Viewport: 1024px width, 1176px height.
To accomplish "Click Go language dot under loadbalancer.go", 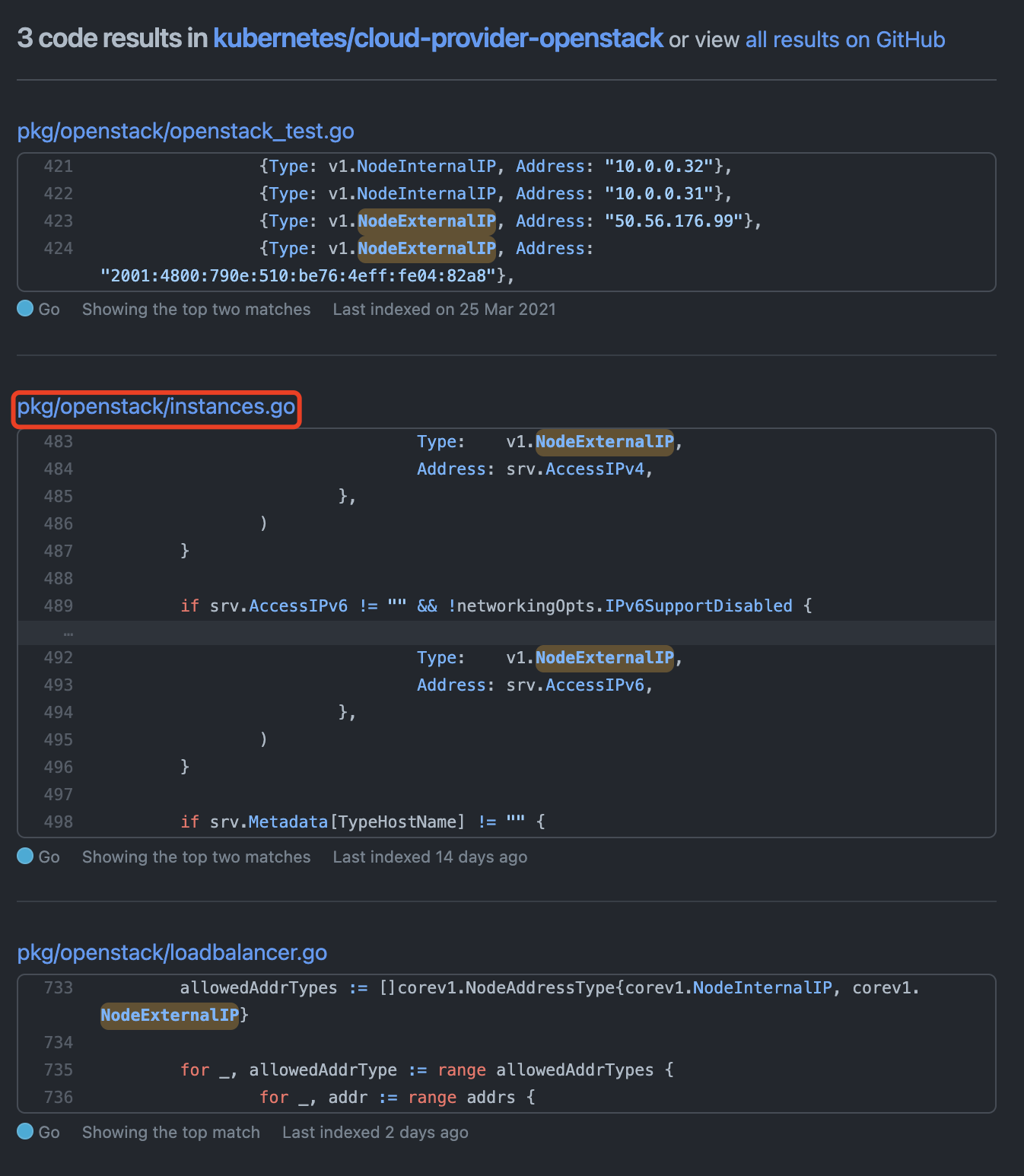I will click(25, 1131).
